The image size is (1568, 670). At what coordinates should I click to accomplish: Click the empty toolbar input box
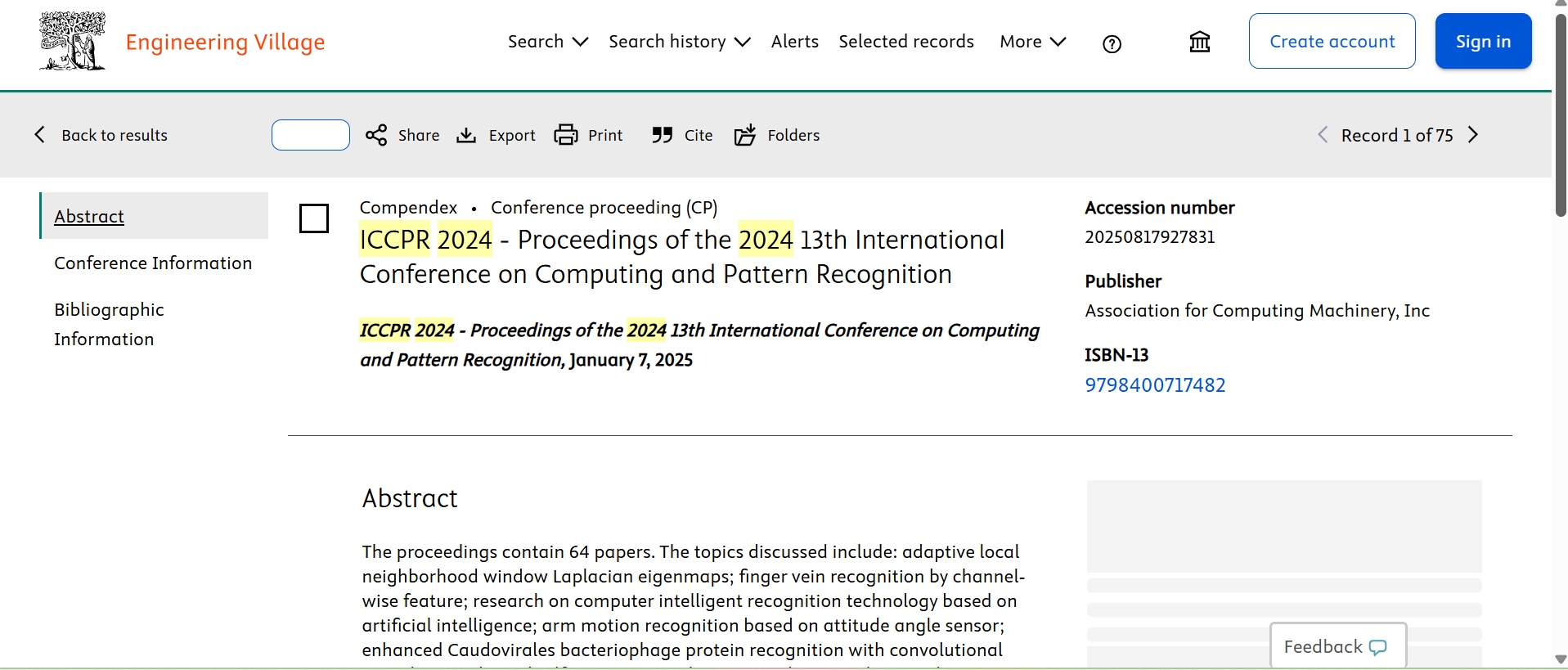coord(311,135)
